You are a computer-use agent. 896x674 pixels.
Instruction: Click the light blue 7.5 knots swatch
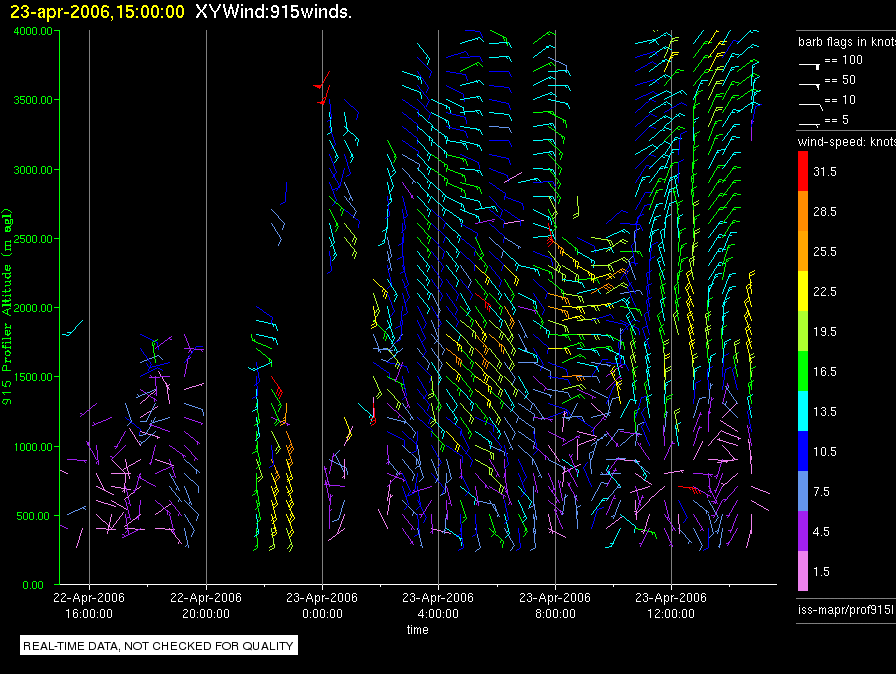tap(803, 491)
